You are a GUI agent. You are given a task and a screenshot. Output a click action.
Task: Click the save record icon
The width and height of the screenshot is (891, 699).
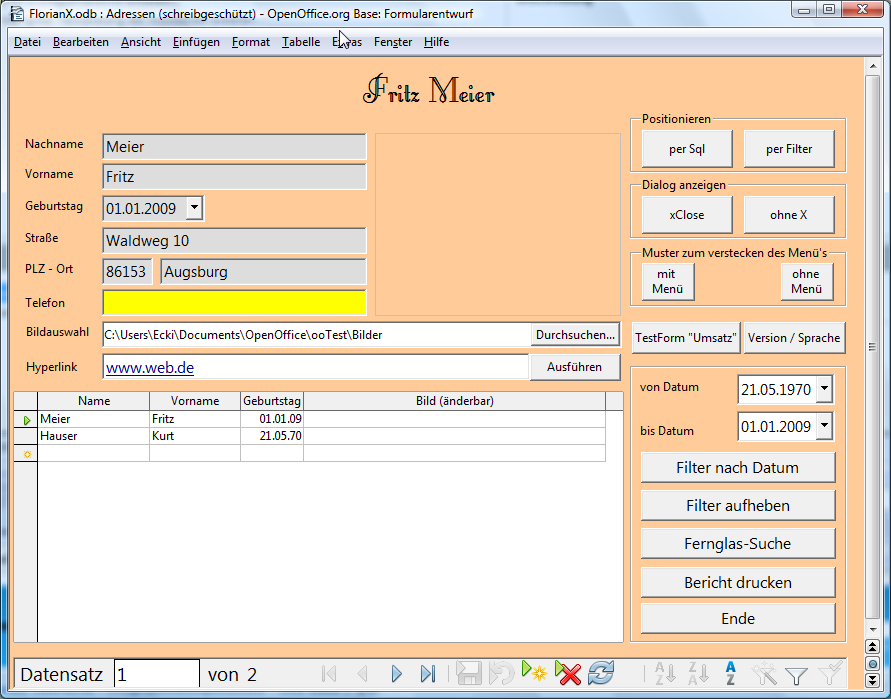[x=469, y=673]
